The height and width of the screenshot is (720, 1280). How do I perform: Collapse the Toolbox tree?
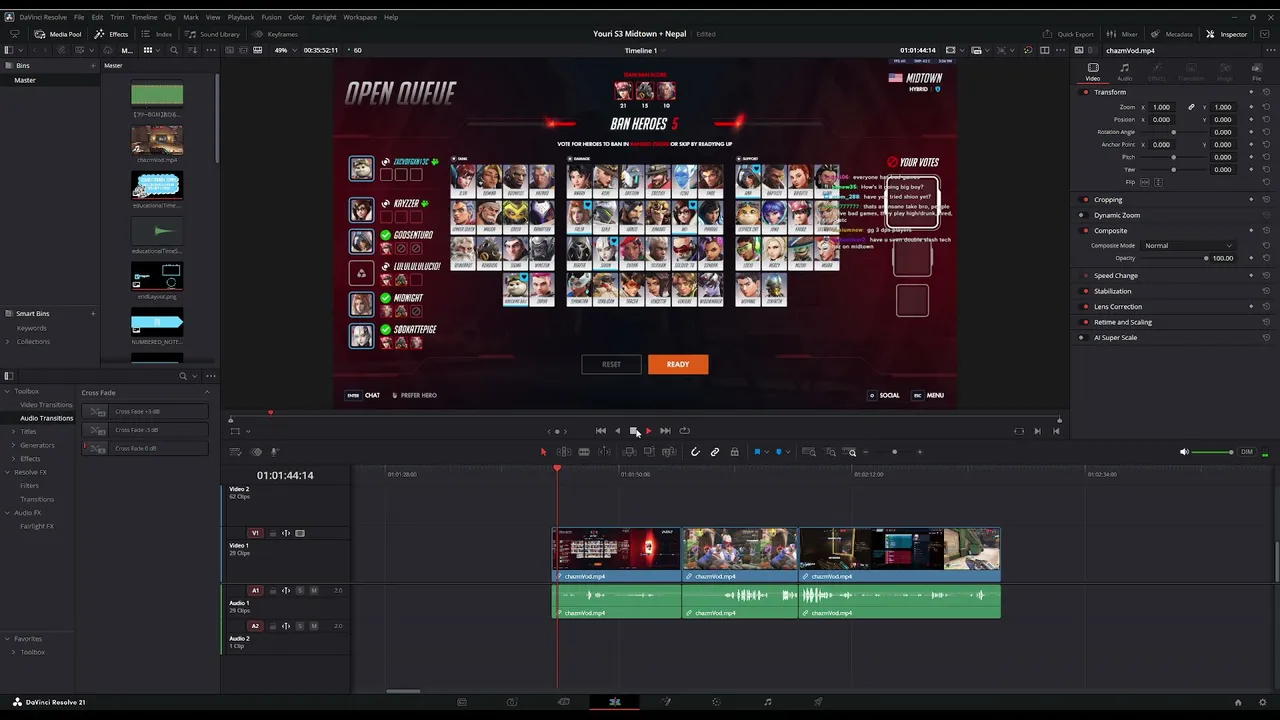click(7, 391)
